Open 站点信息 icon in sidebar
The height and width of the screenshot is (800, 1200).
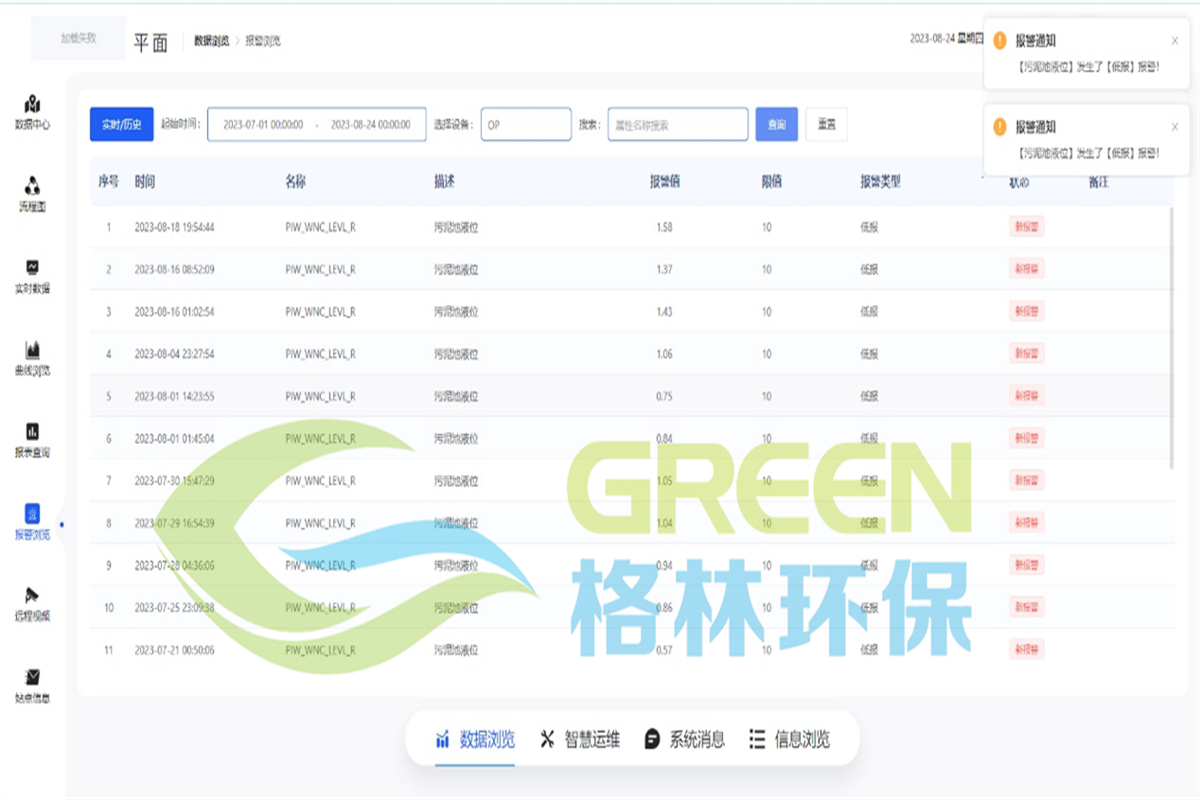(x=32, y=677)
